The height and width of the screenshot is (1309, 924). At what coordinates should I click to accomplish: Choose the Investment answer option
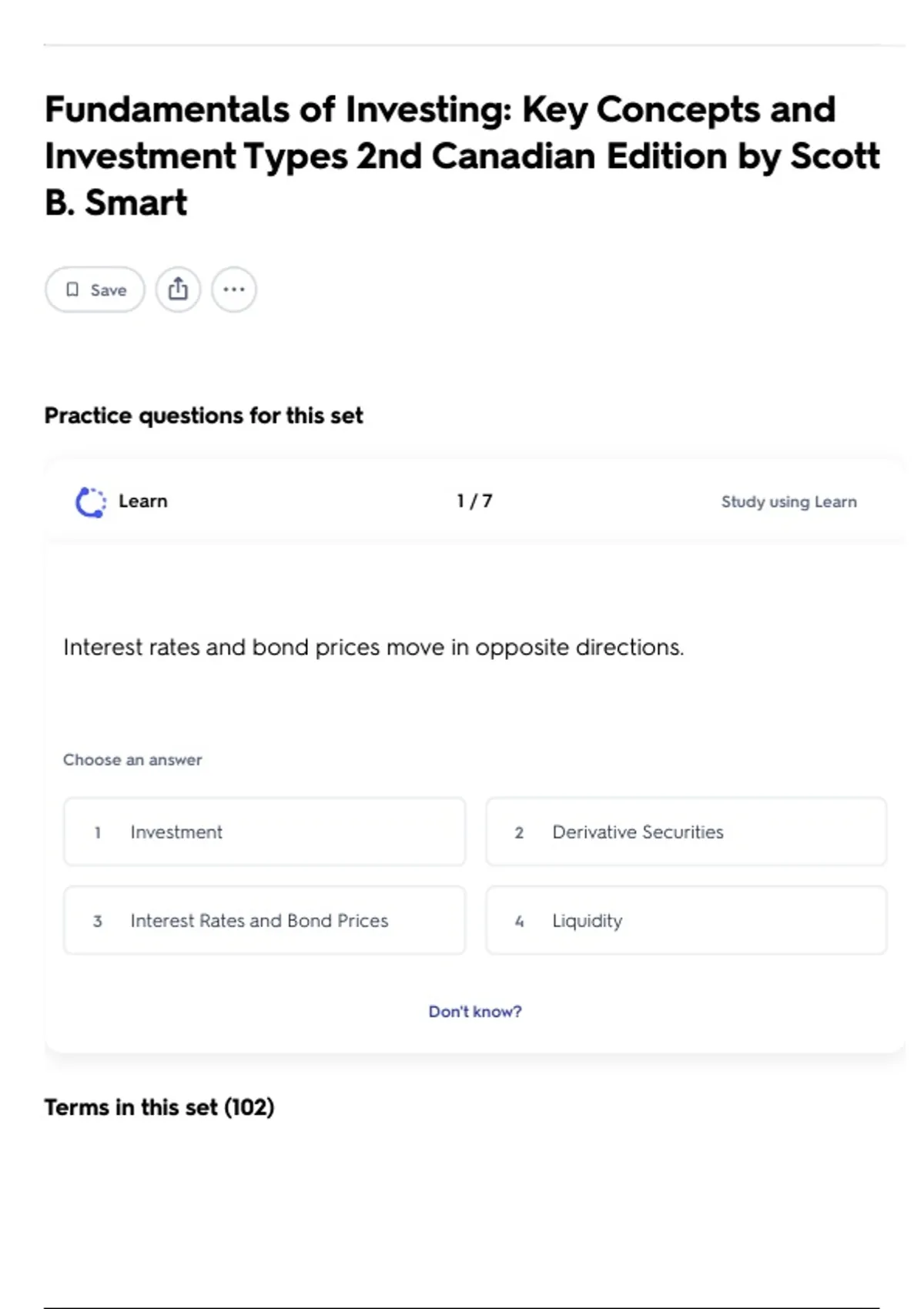264,832
